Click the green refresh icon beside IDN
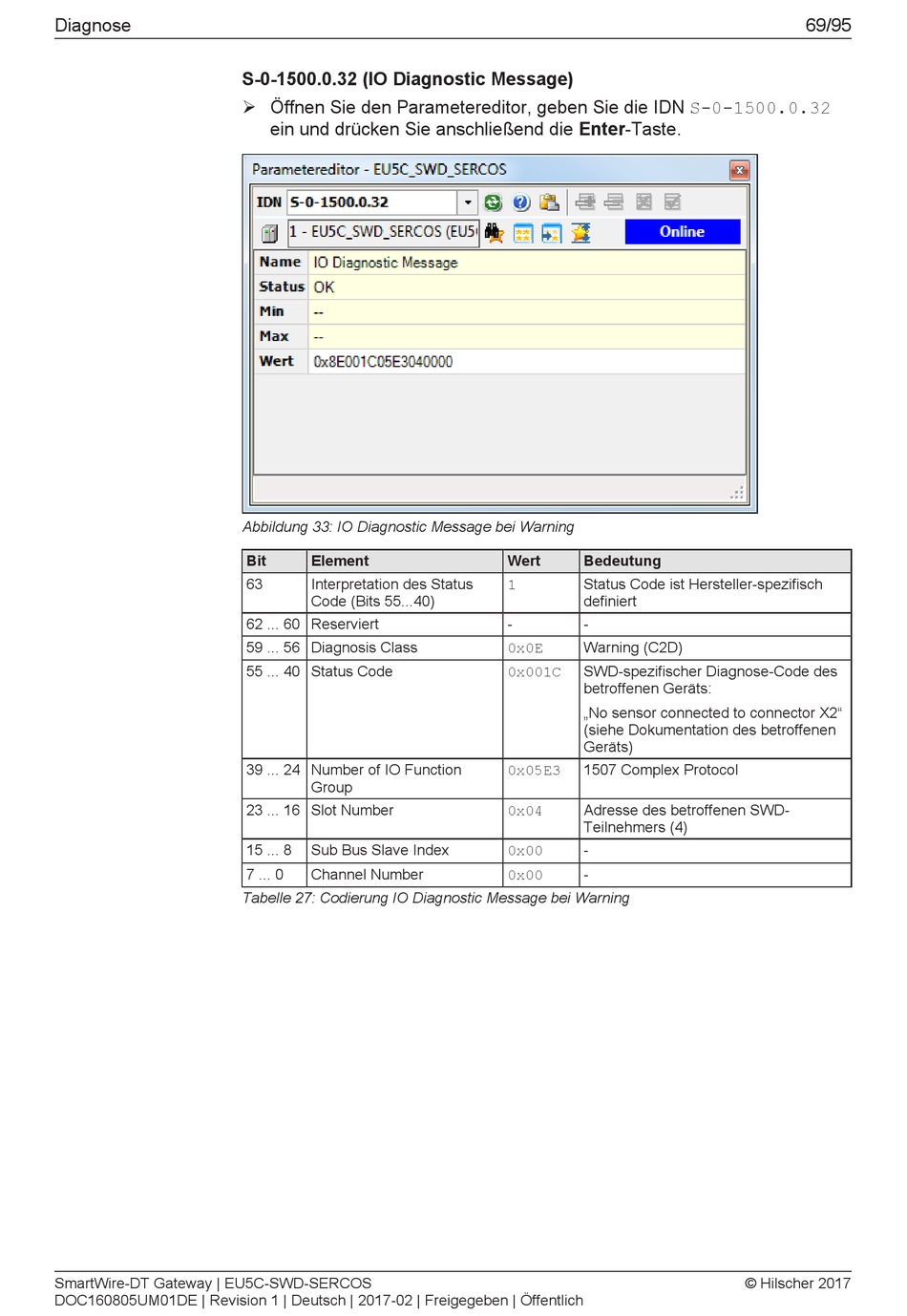The height and width of the screenshot is (1316, 907). click(x=493, y=202)
